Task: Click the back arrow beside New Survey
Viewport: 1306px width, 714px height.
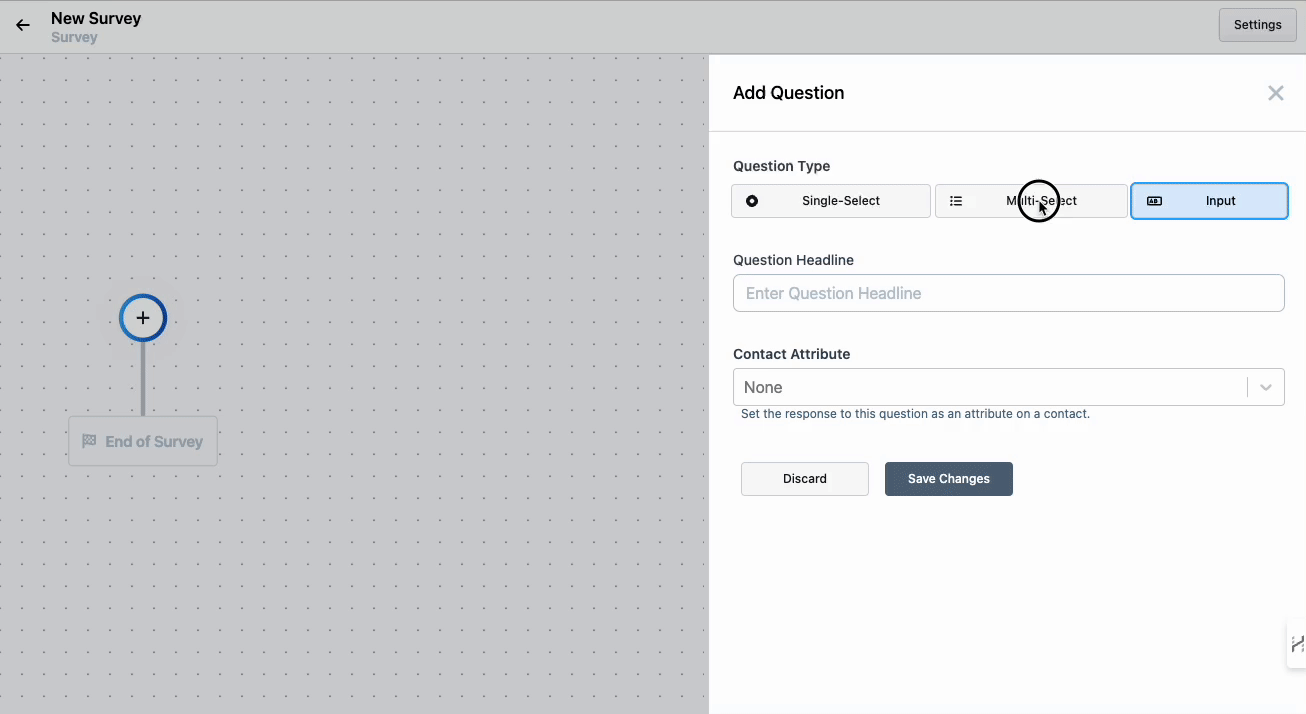Action: [23, 26]
